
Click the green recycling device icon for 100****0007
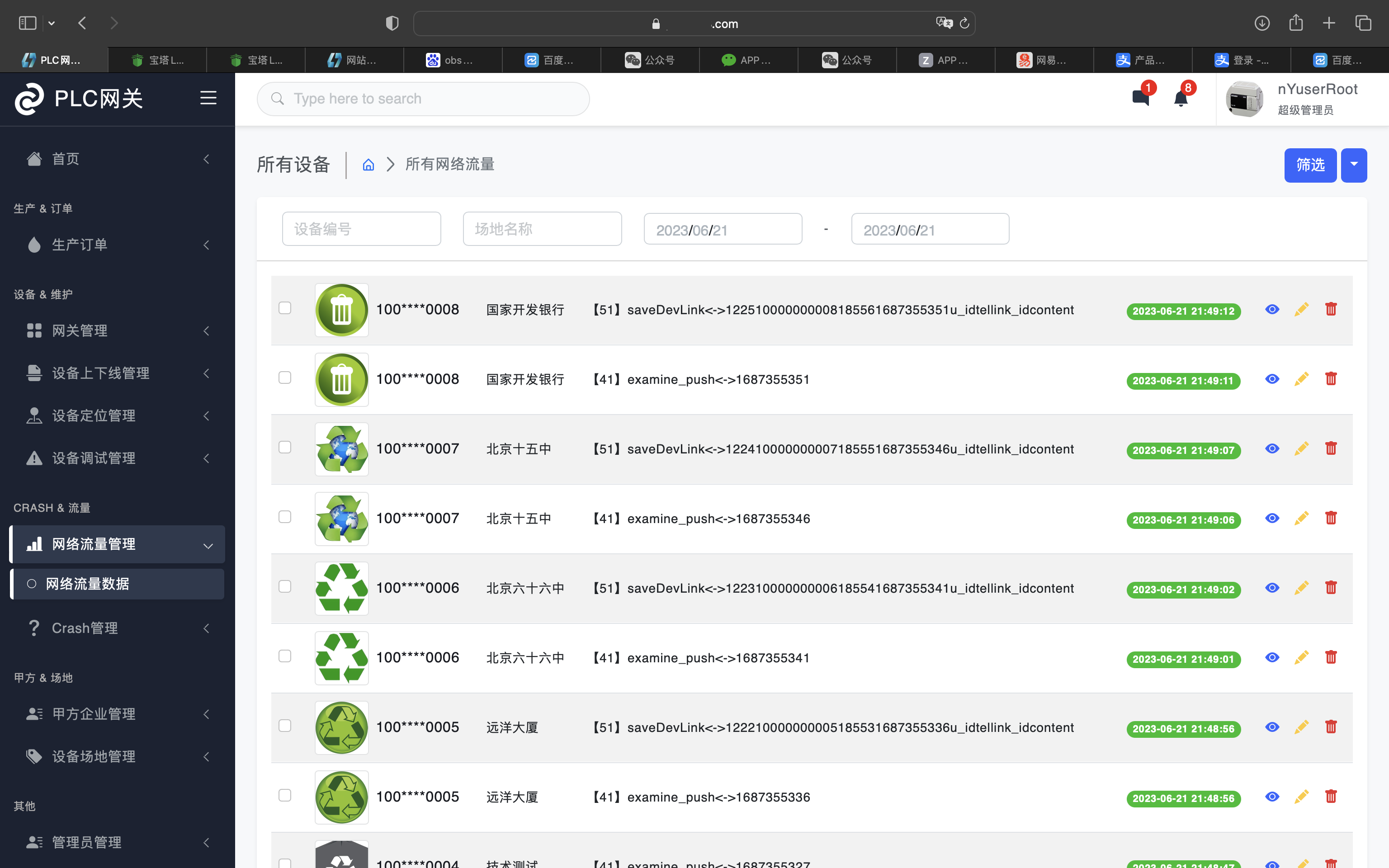(341, 448)
